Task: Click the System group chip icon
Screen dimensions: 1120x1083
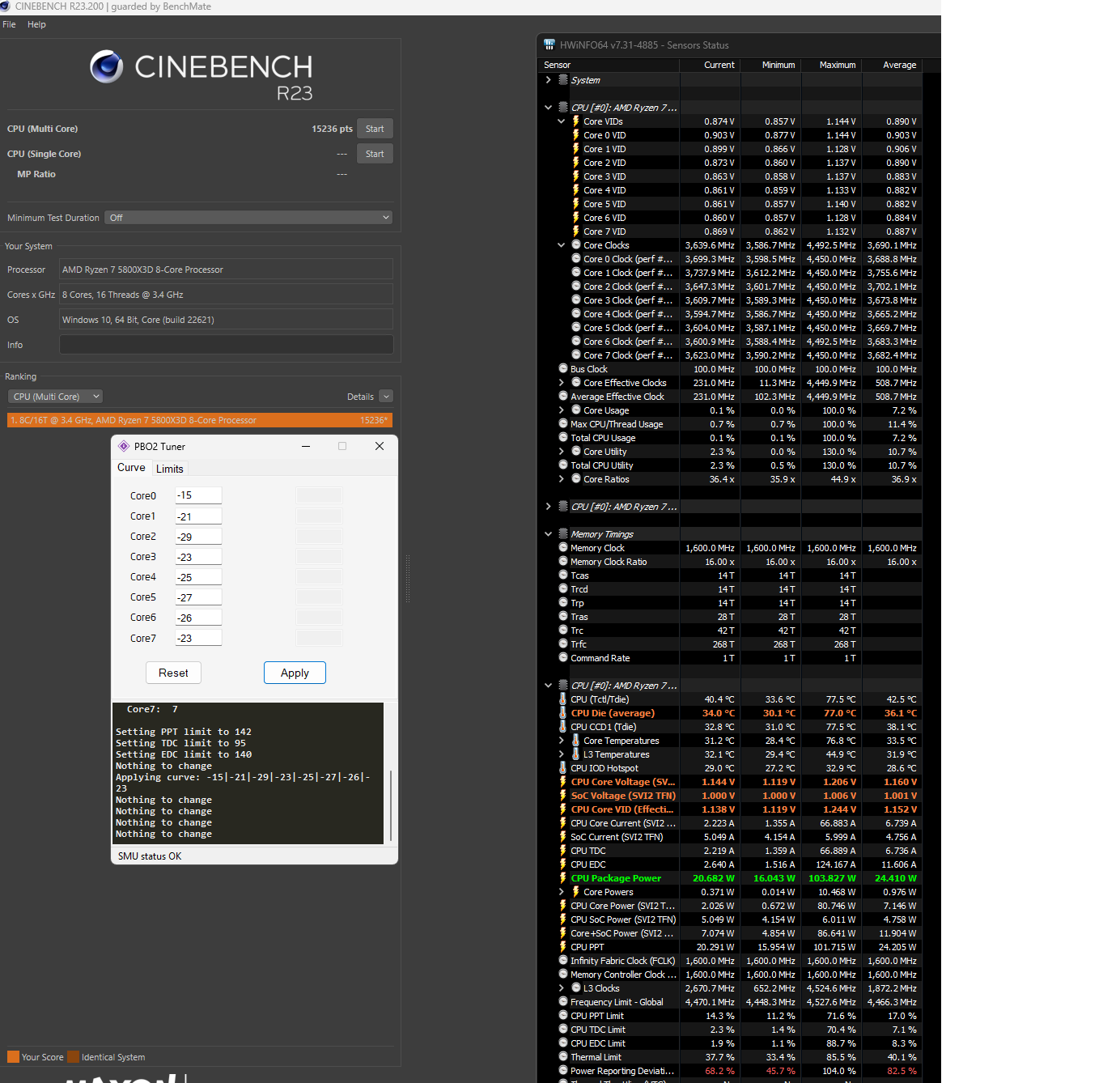Action: (x=563, y=79)
